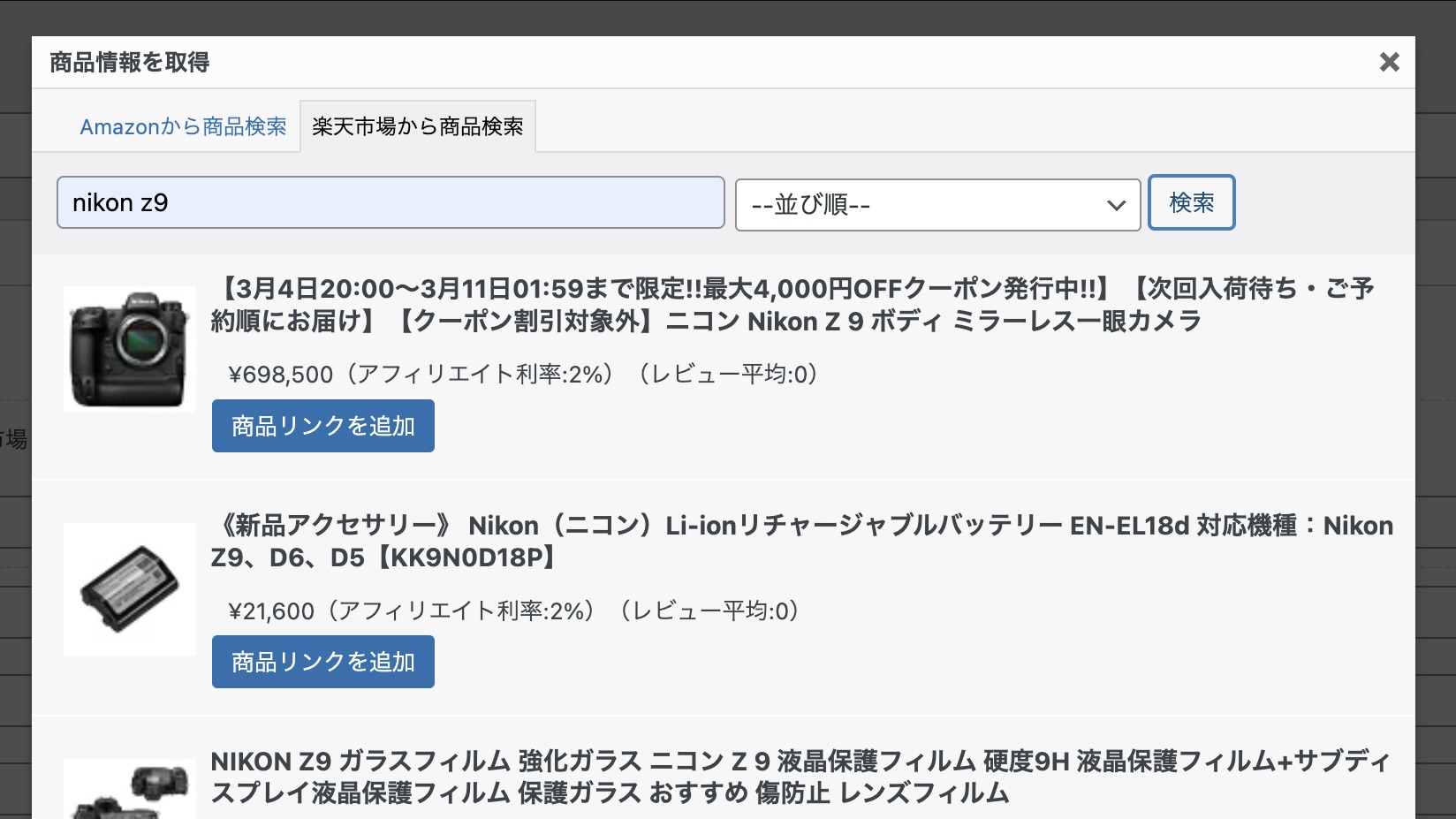Screen dimensions: 1456x819
Task: Click the ¥21,600 price line
Action: coord(514,611)
